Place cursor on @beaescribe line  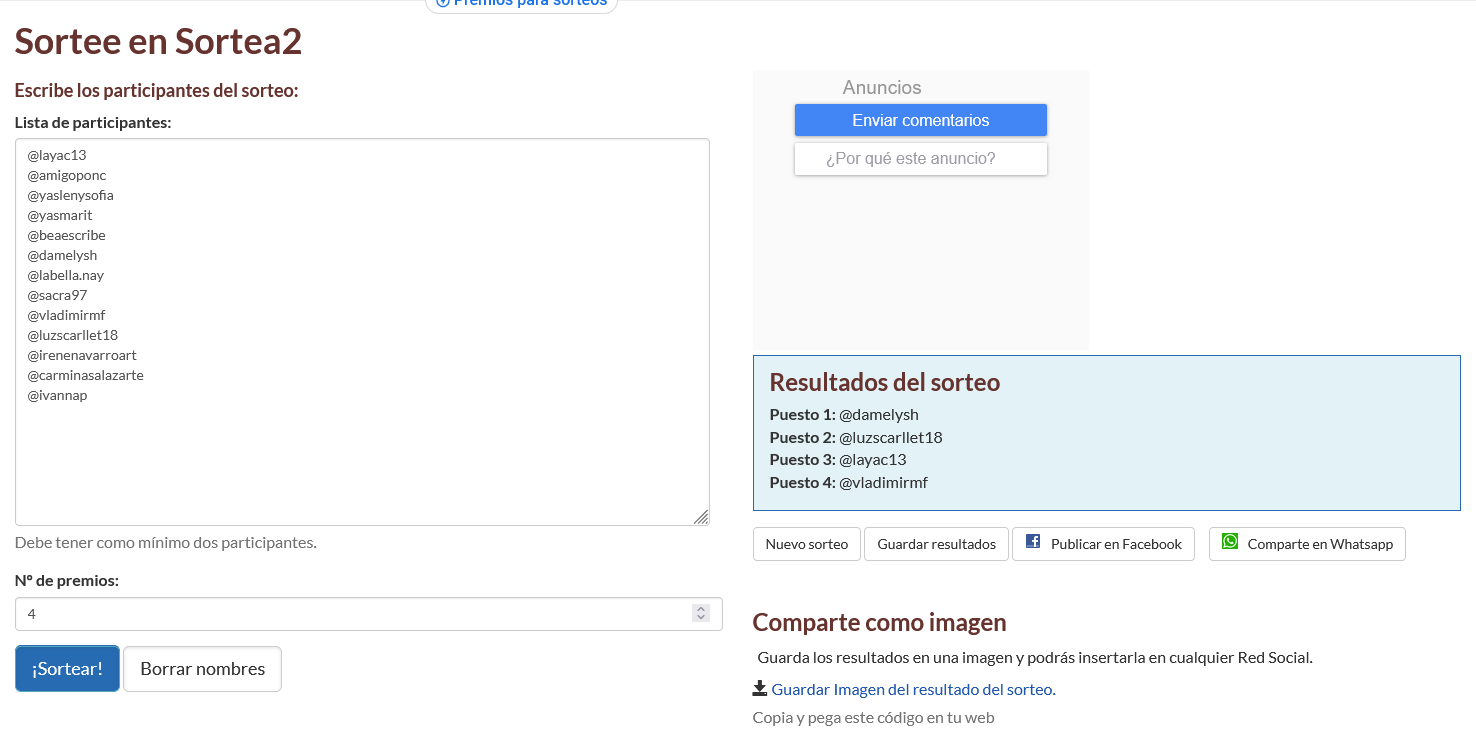(x=66, y=235)
